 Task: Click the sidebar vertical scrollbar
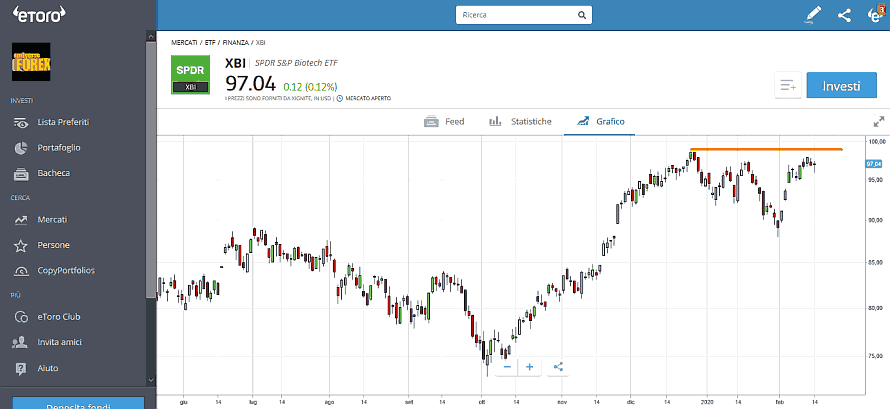151,200
